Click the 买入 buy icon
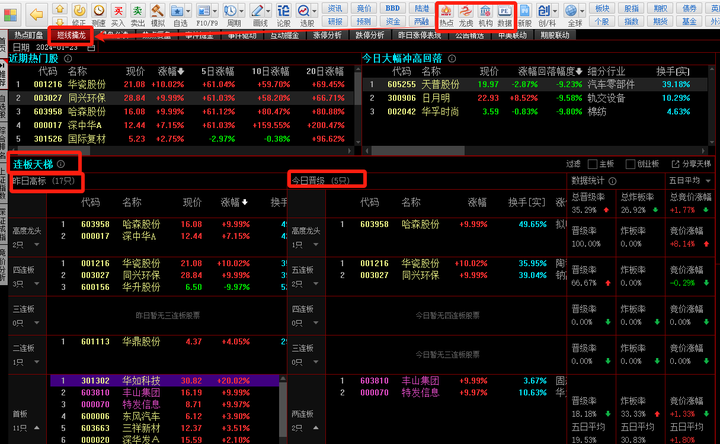Screen dimensions: 720x444 [118, 13]
